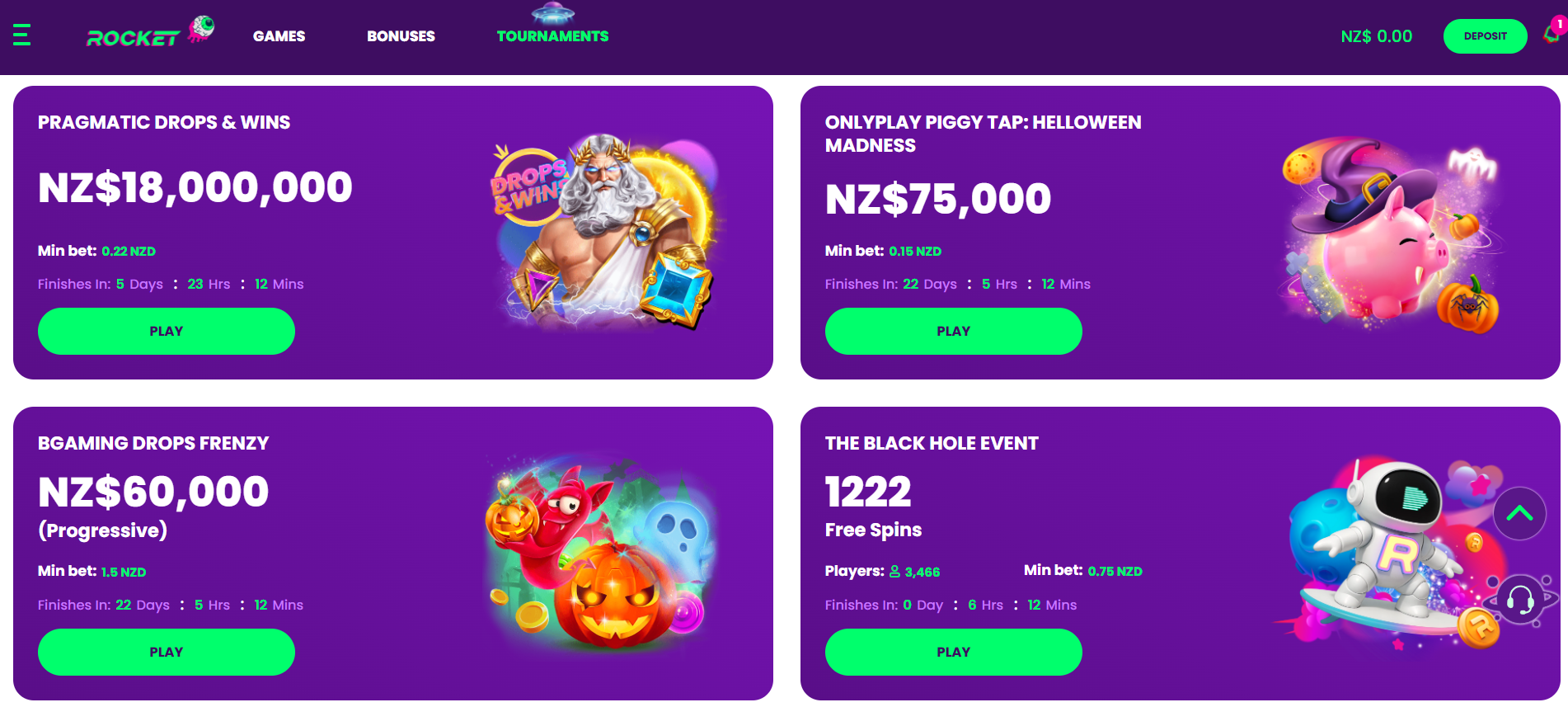Click the Rocket logo
1568x707 pixels.
148,35
